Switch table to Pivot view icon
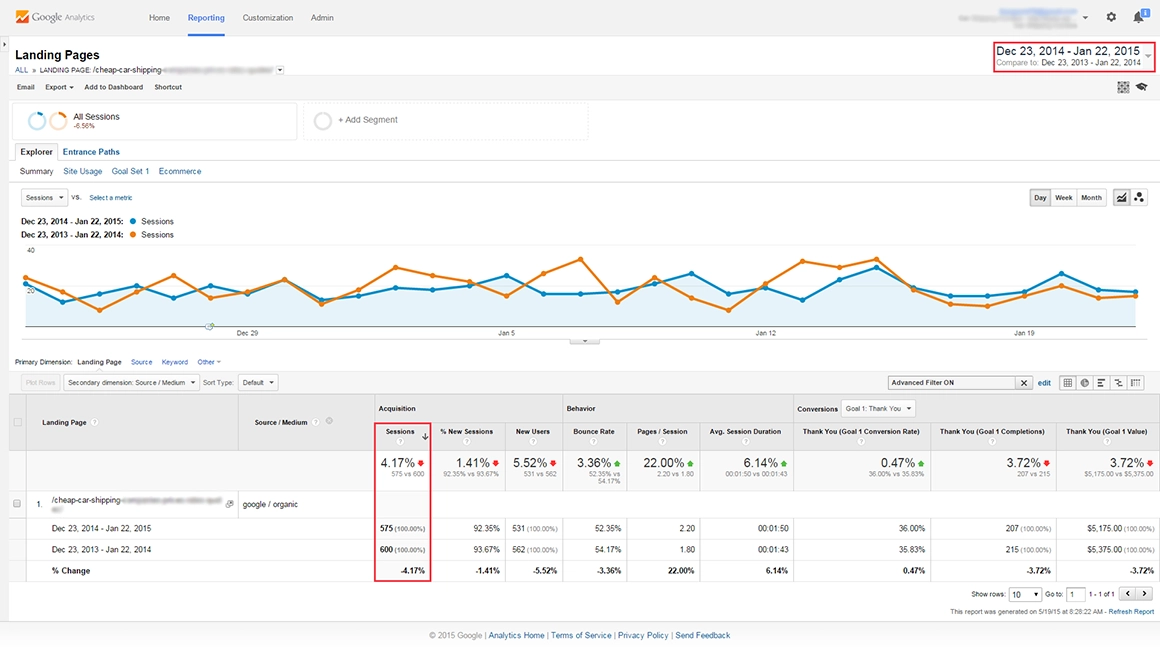The height and width of the screenshot is (650, 1160). (1136, 382)
